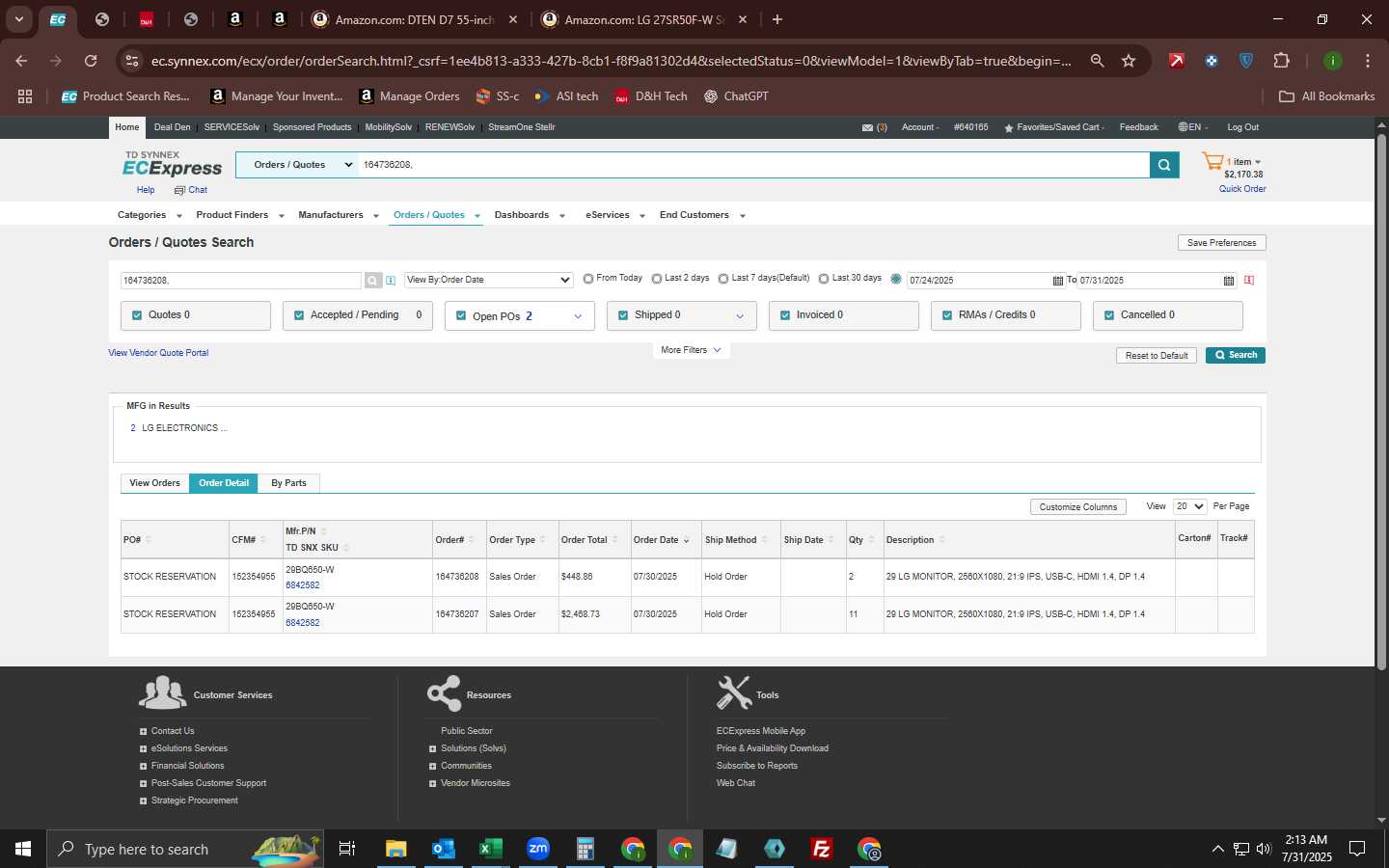The height and width of the screenshot is (868, 1389).
Task: Sort by the Order Date column header
Action: pos(661,540)
